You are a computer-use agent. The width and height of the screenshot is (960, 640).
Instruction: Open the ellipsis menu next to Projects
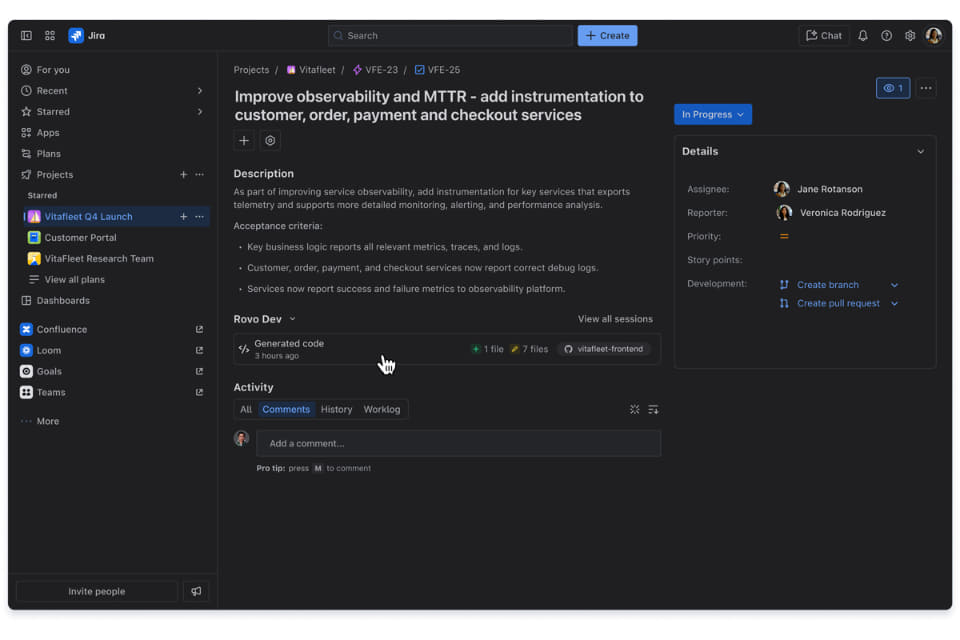[x=200, y=175]
